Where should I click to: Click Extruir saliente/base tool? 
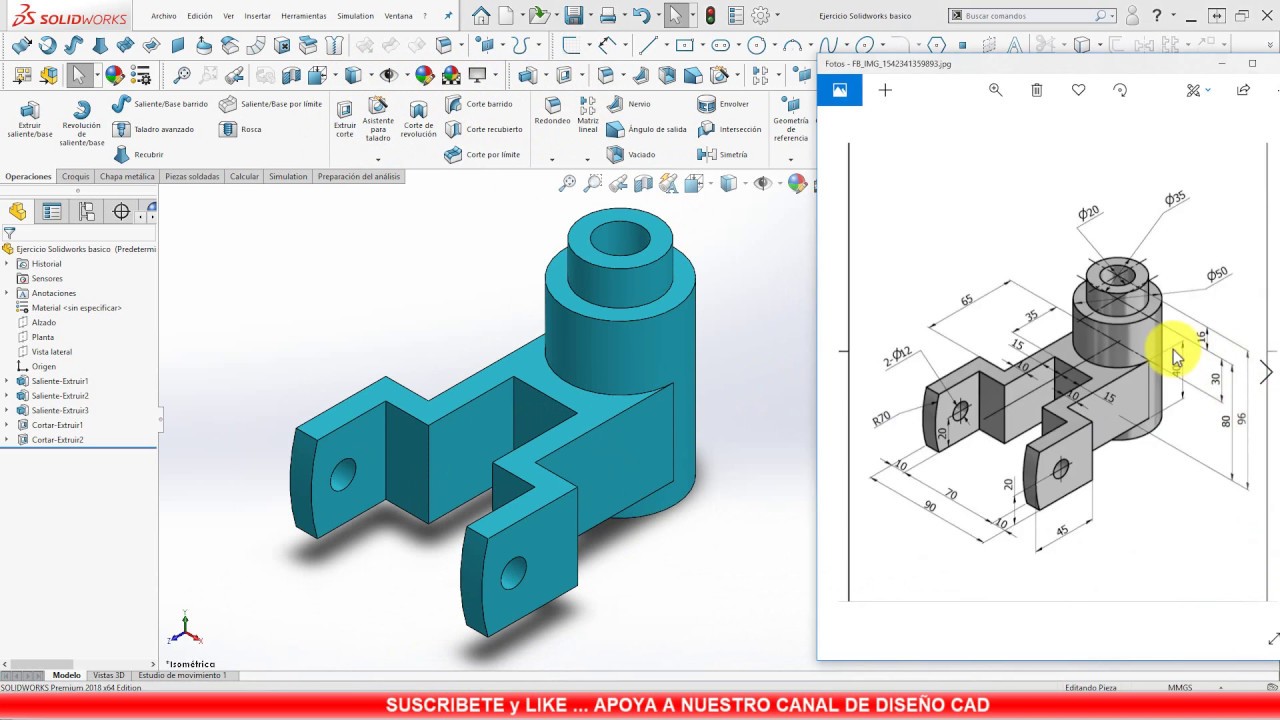30,119
